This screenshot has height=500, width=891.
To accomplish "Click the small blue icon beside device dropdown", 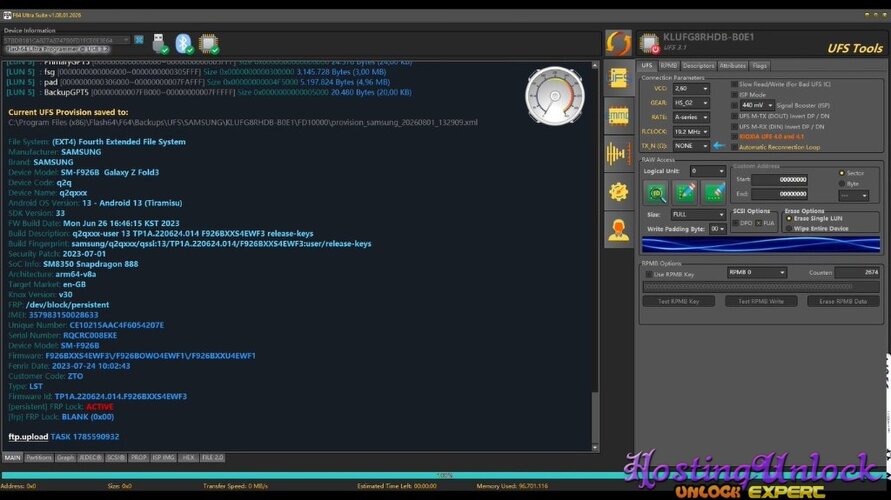I will point(139,40).
